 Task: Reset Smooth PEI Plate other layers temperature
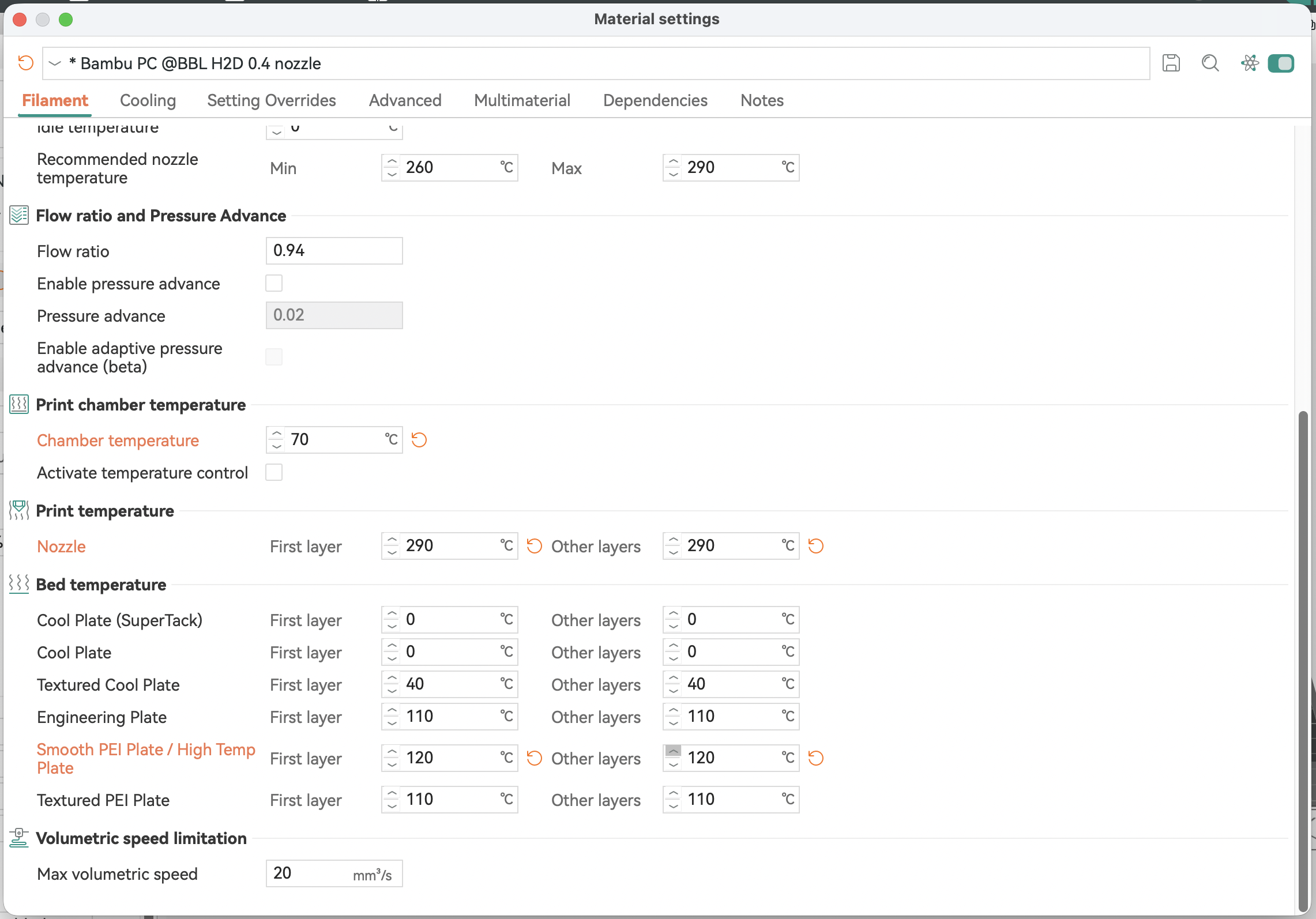[816, 758]
